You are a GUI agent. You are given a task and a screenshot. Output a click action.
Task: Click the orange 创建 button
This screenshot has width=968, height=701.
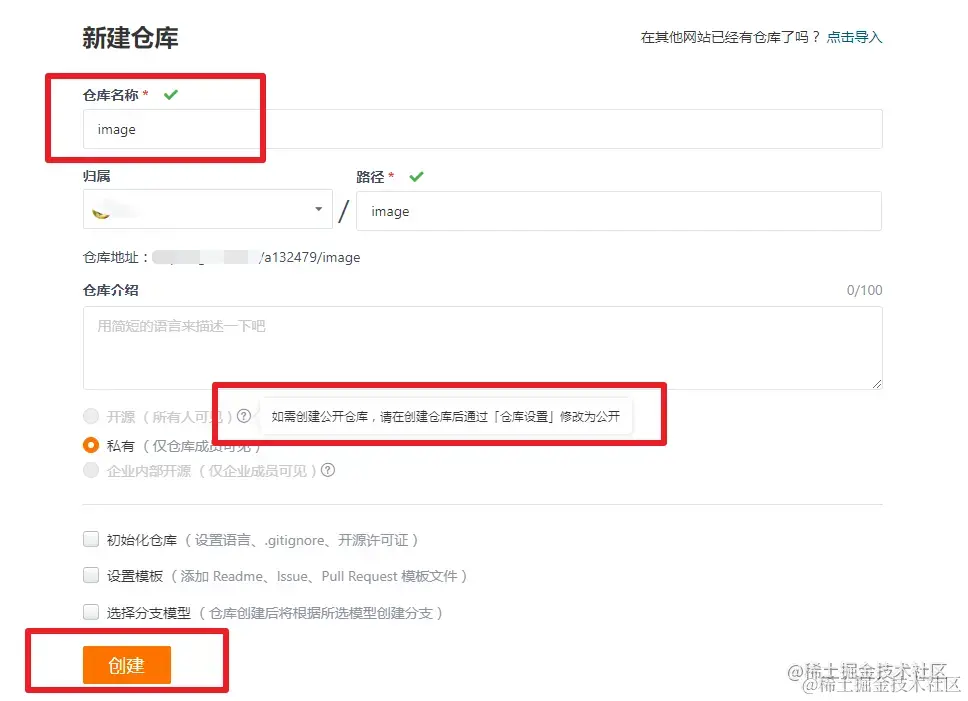127,665
